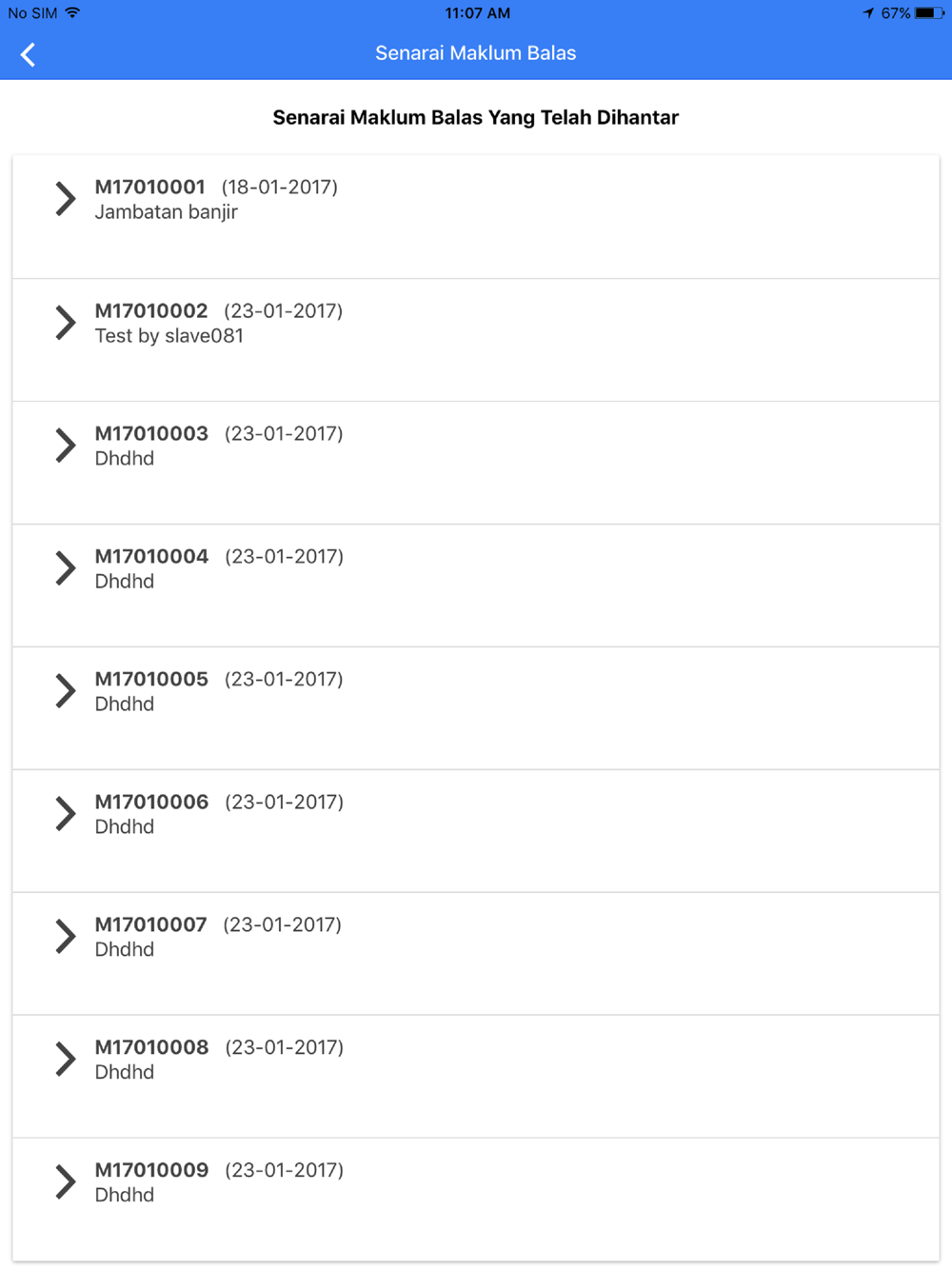The width and height of the screenshot is (952, 1270).
Task: Expand entry M17010009 chevron
Action: coord(65,1182)
